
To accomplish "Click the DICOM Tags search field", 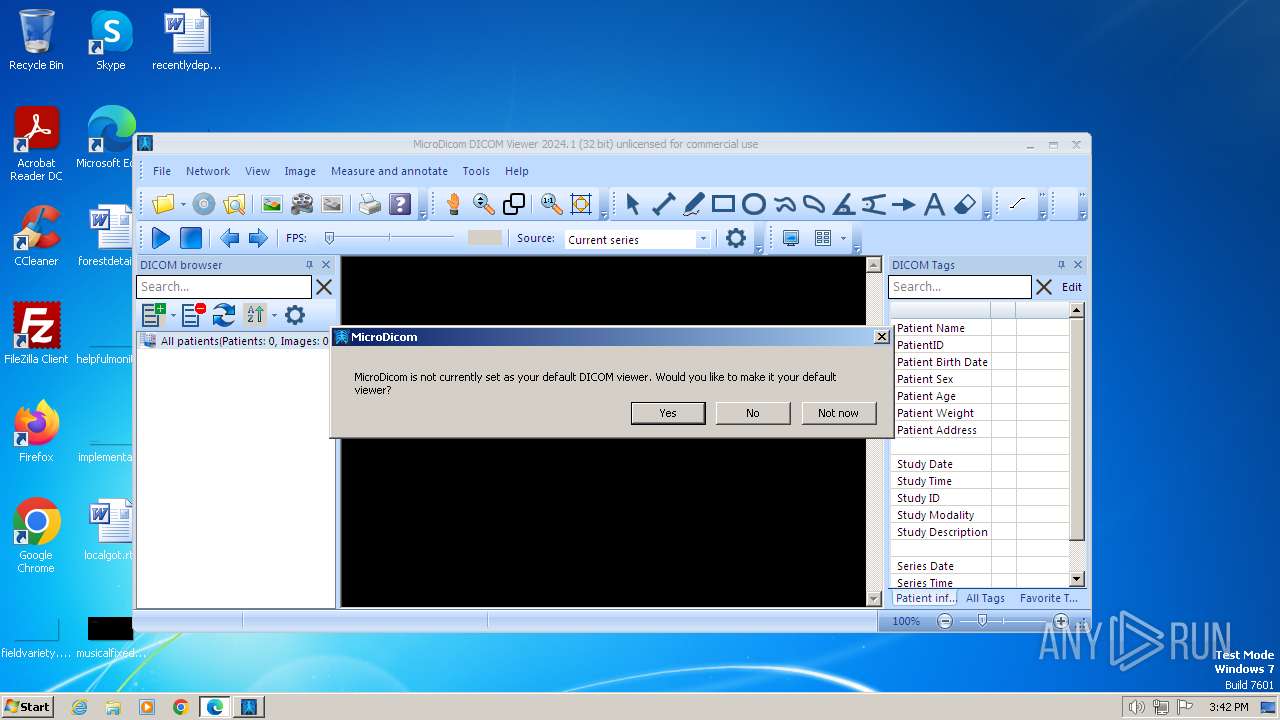I will (960, 287).
